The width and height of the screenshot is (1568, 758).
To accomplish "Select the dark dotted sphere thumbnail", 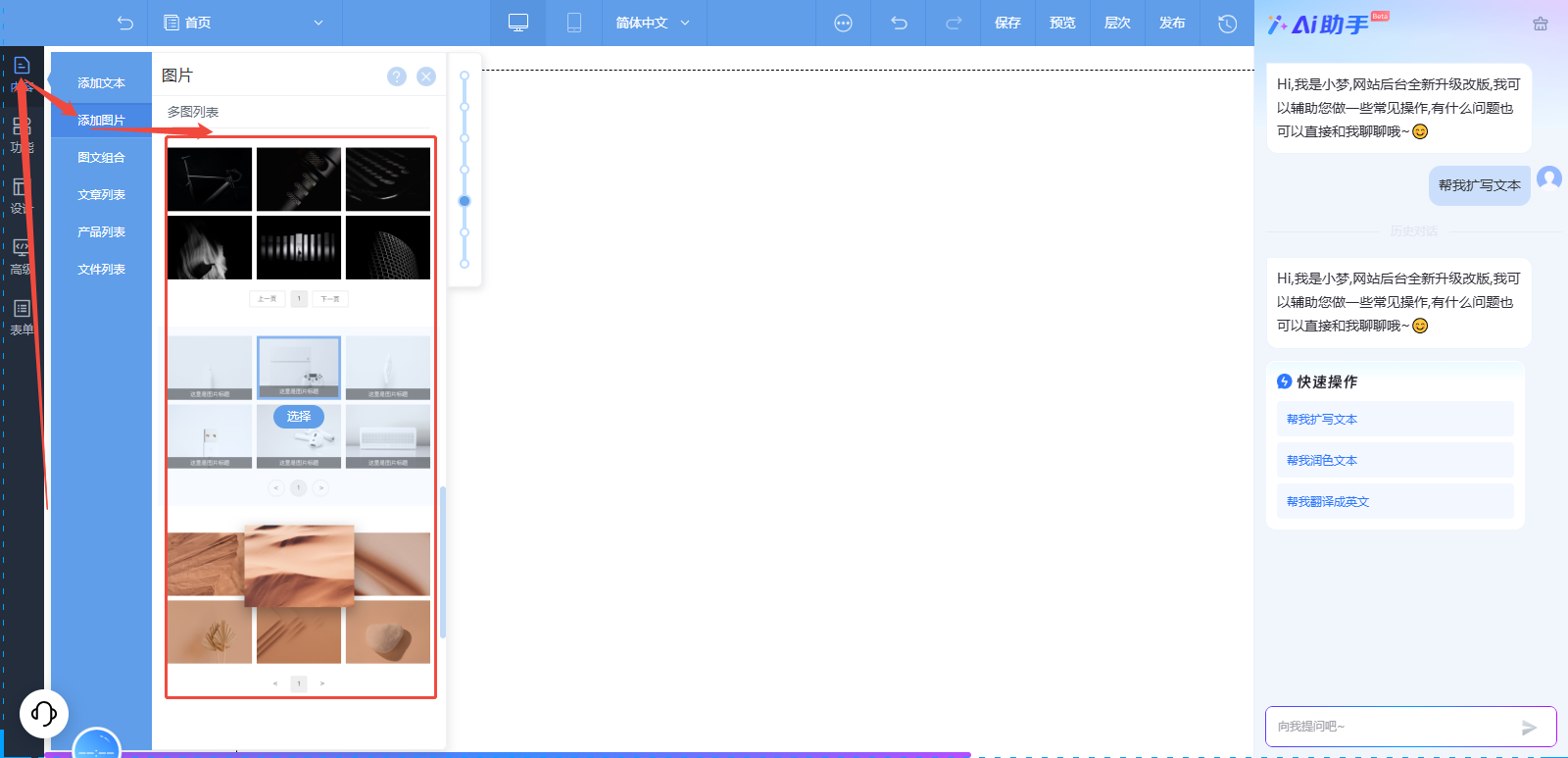I will coord(388,248).
